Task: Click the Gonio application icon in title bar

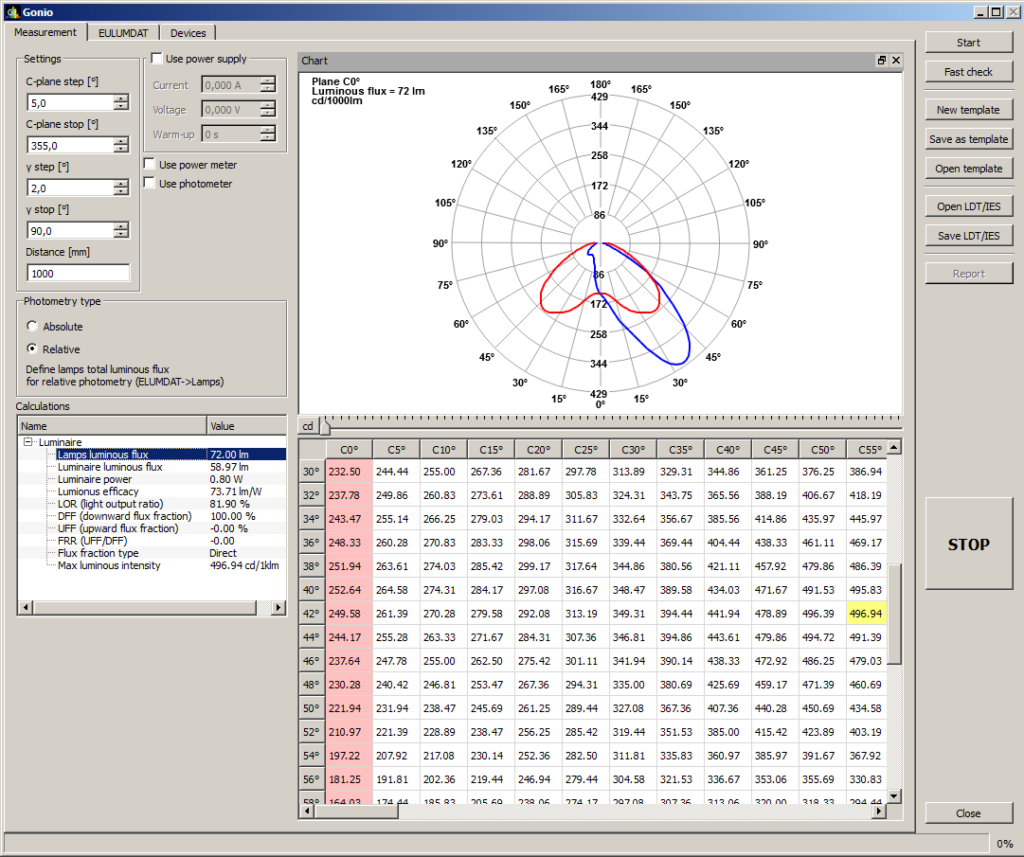Action: point(11,11)
